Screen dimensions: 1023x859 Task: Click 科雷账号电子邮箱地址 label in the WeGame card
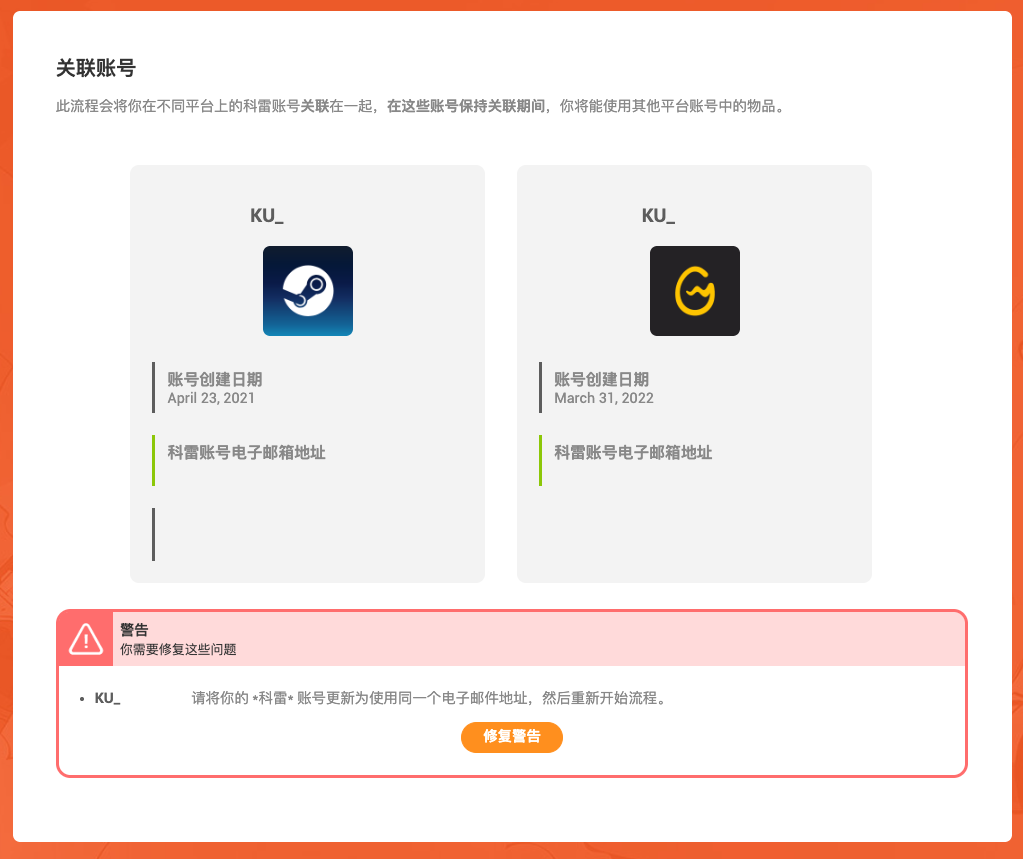click(633, 452)
